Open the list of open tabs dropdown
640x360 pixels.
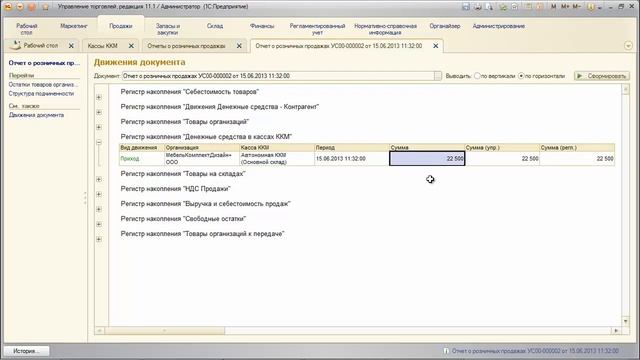(628, 46)
